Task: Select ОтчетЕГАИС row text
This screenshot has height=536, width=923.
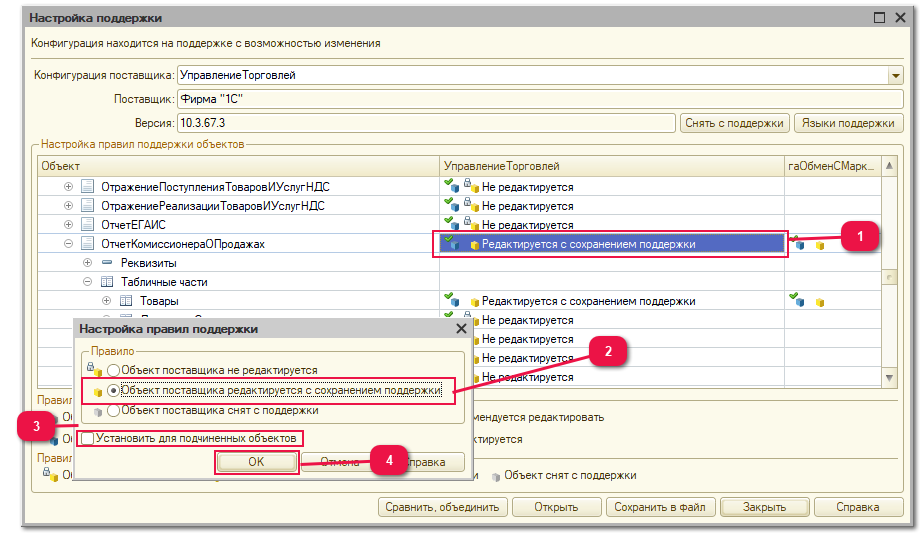Action: point(133,225)
